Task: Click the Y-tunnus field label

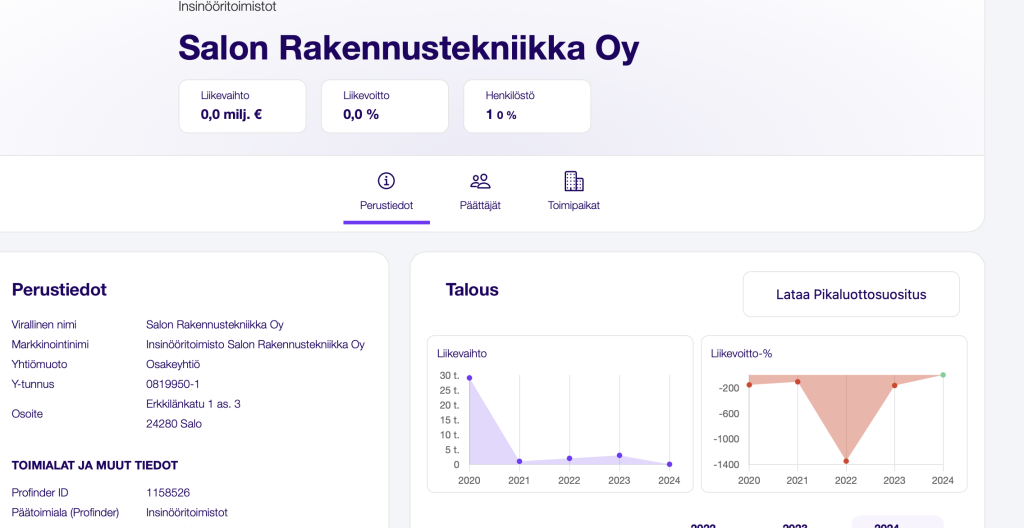Action: tap(33, 384)
